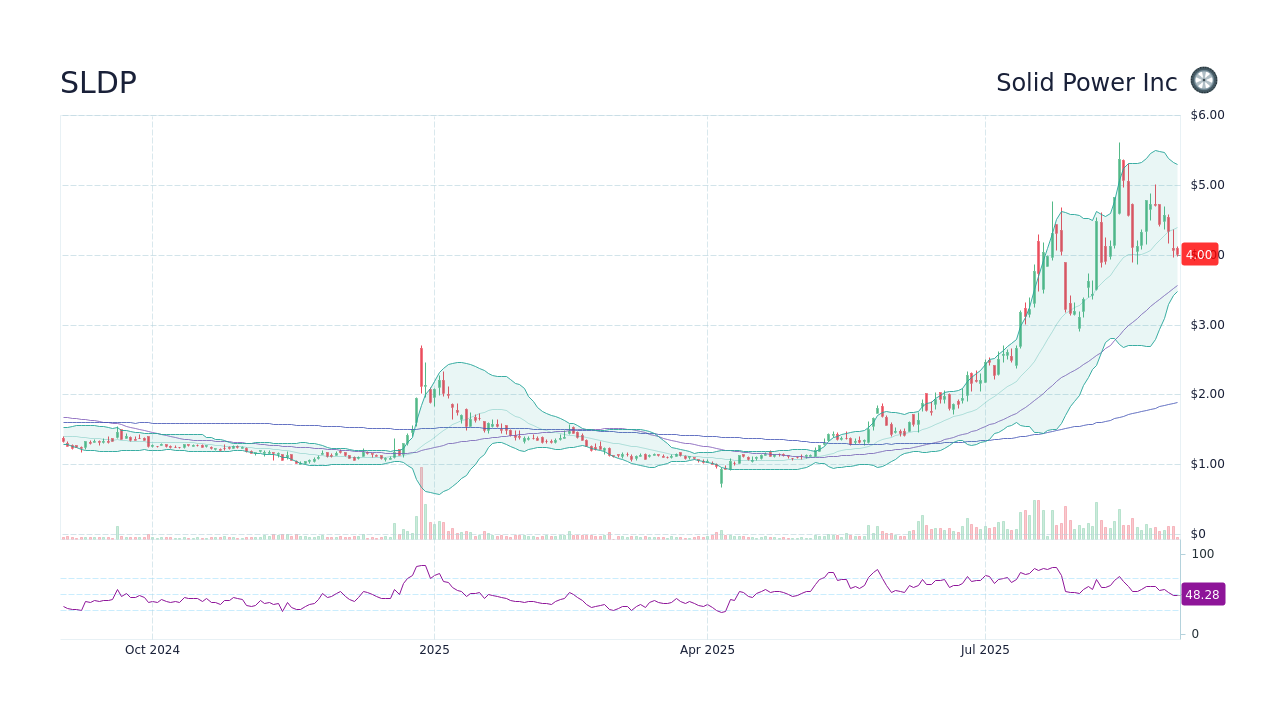Click the $0 price axis label
This screenshot has width=1280, height=720.
point(1198,534)
